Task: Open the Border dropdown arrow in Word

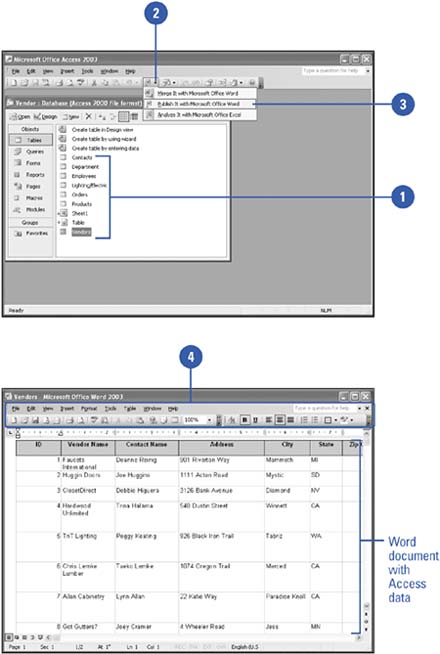Action: click(335, 420)
